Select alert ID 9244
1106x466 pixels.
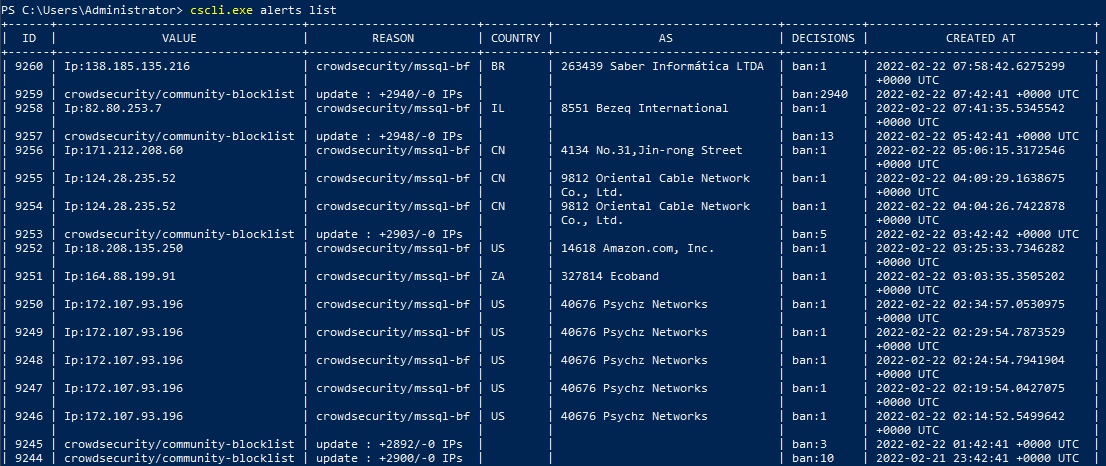point(29,458)
